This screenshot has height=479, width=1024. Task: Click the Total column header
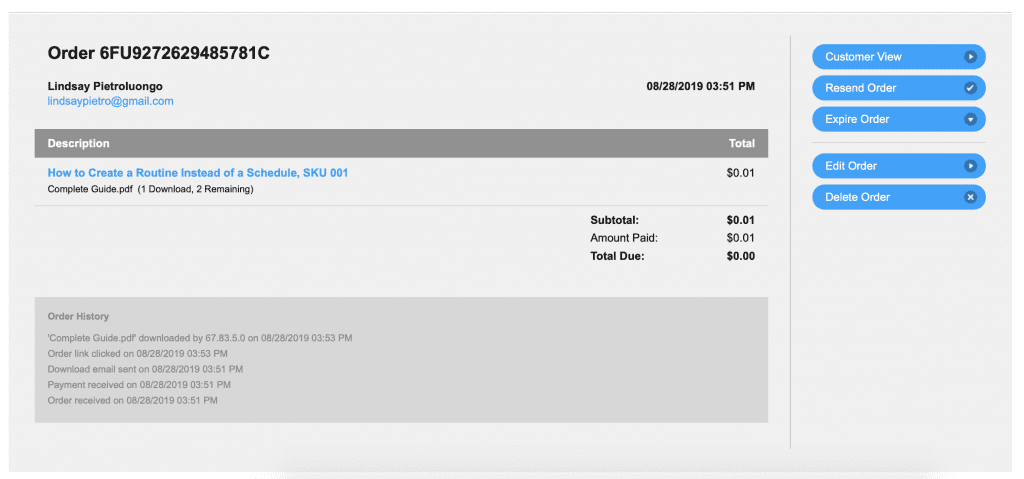click(x=741, y=143)
